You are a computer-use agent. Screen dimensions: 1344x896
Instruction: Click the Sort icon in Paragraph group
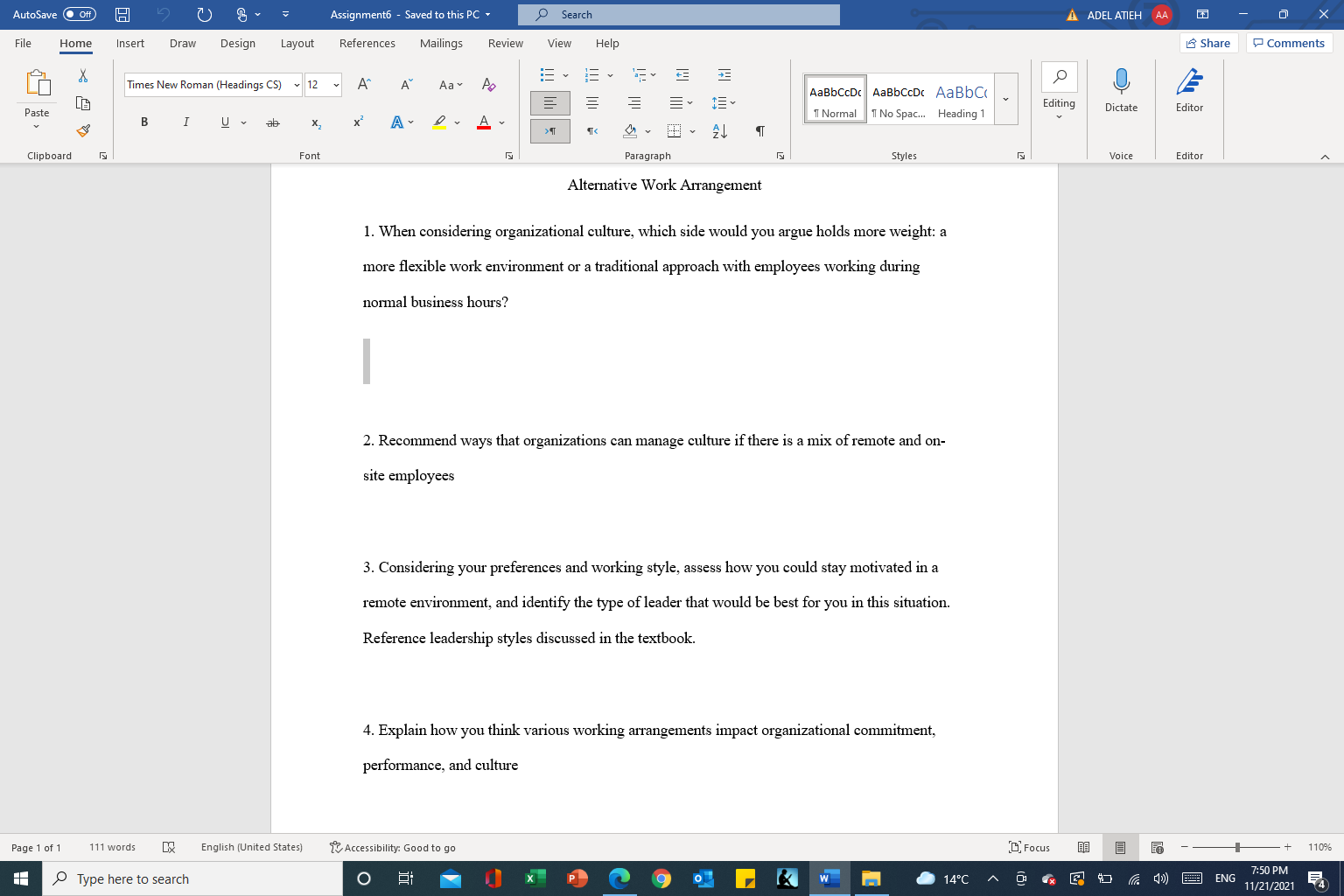tap(719, 131)
